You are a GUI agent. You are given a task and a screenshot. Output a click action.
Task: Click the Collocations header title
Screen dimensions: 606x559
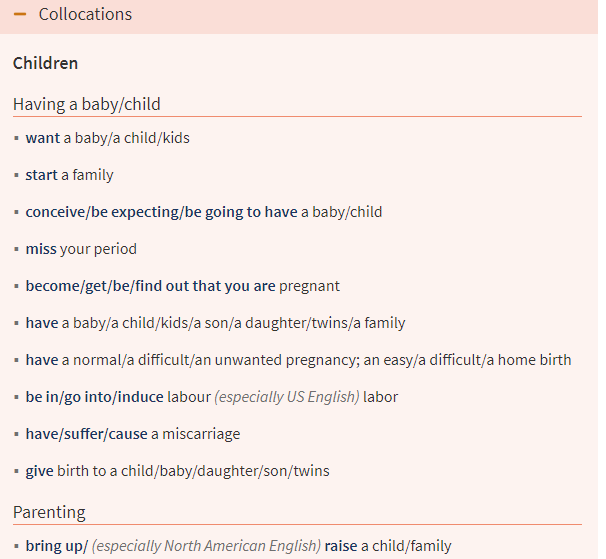click(x=85, y=15)
